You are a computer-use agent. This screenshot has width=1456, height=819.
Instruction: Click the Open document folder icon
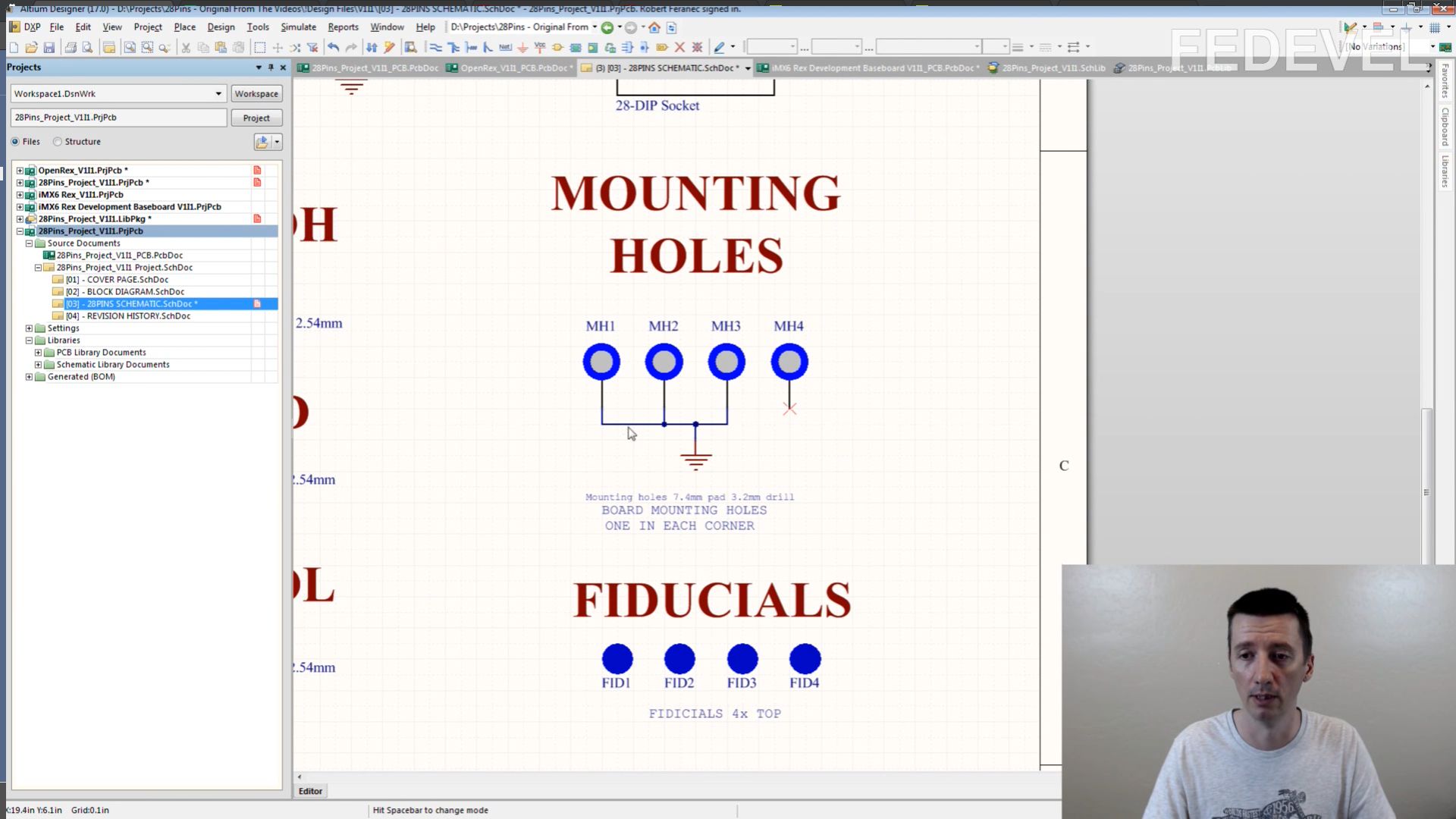click(31, 48)
